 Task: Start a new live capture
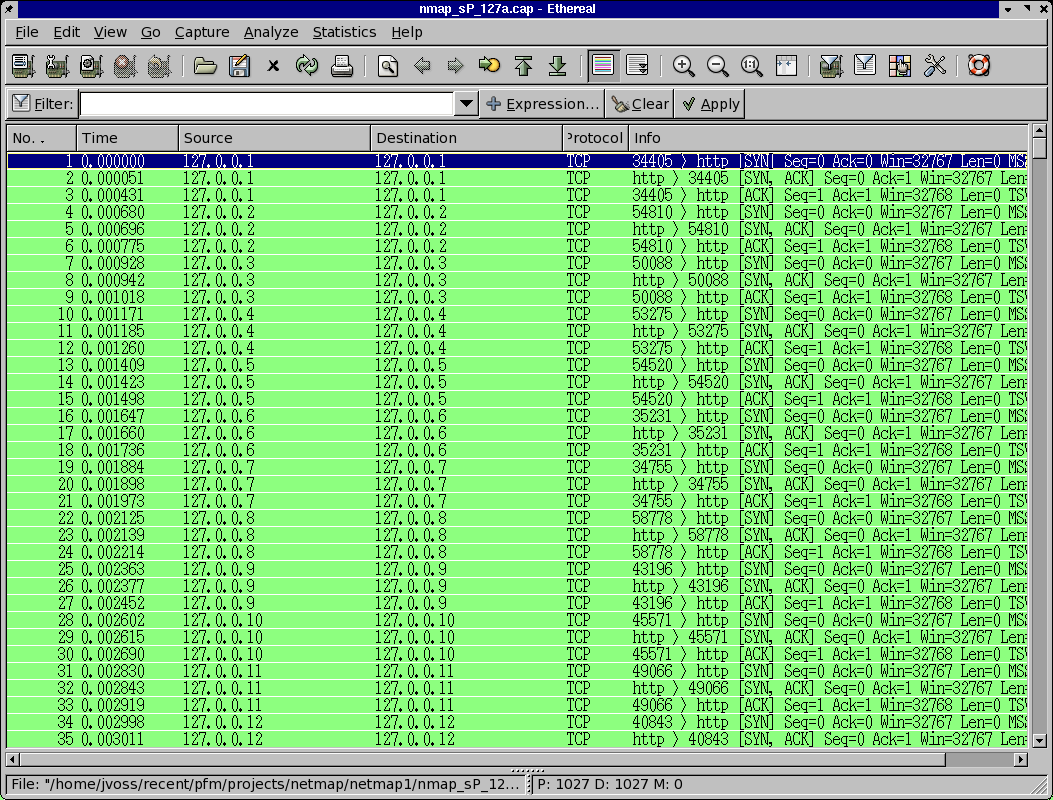tap(91, 65)
